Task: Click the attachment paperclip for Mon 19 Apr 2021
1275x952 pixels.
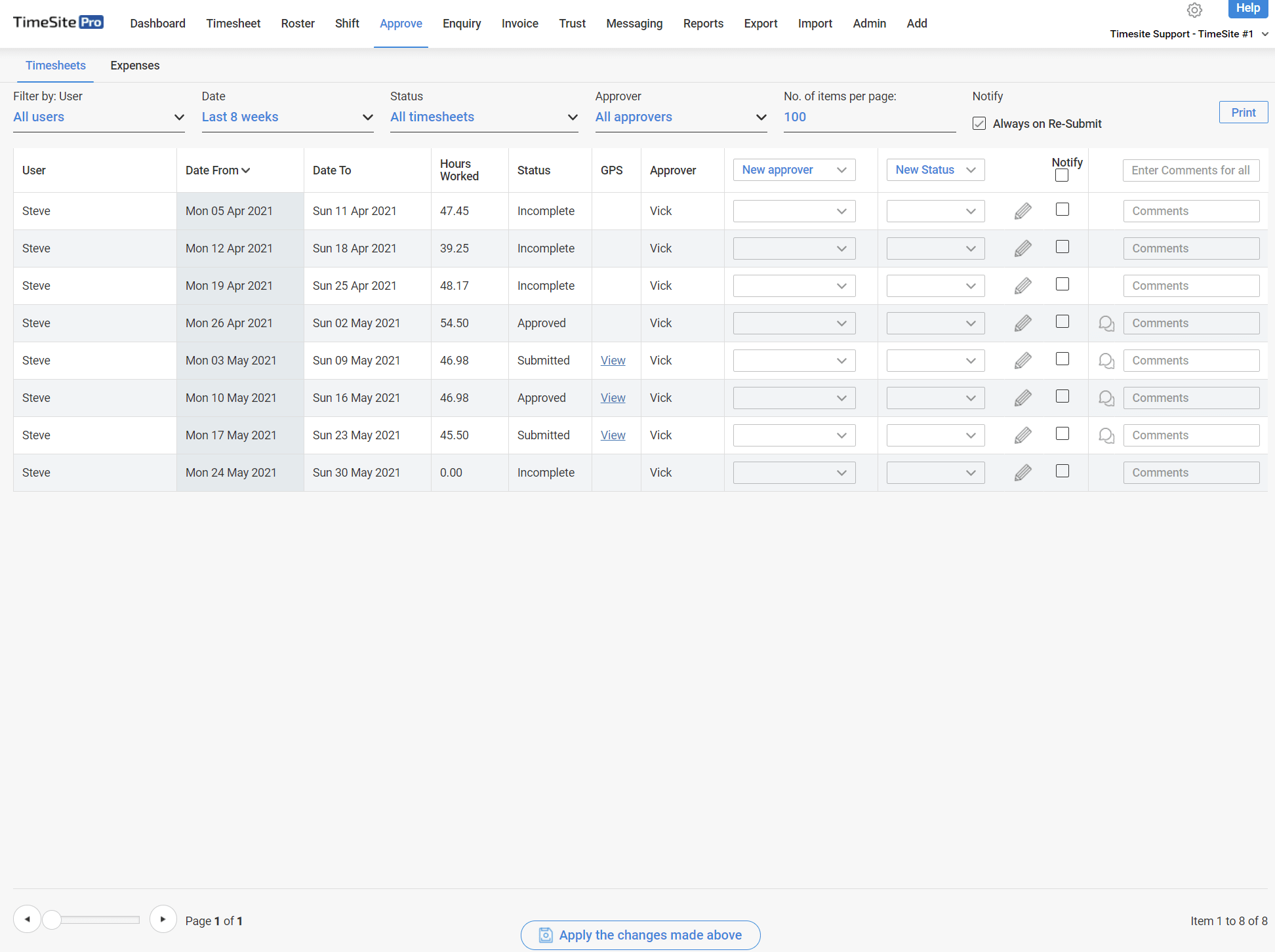Action: [1022, 286]
